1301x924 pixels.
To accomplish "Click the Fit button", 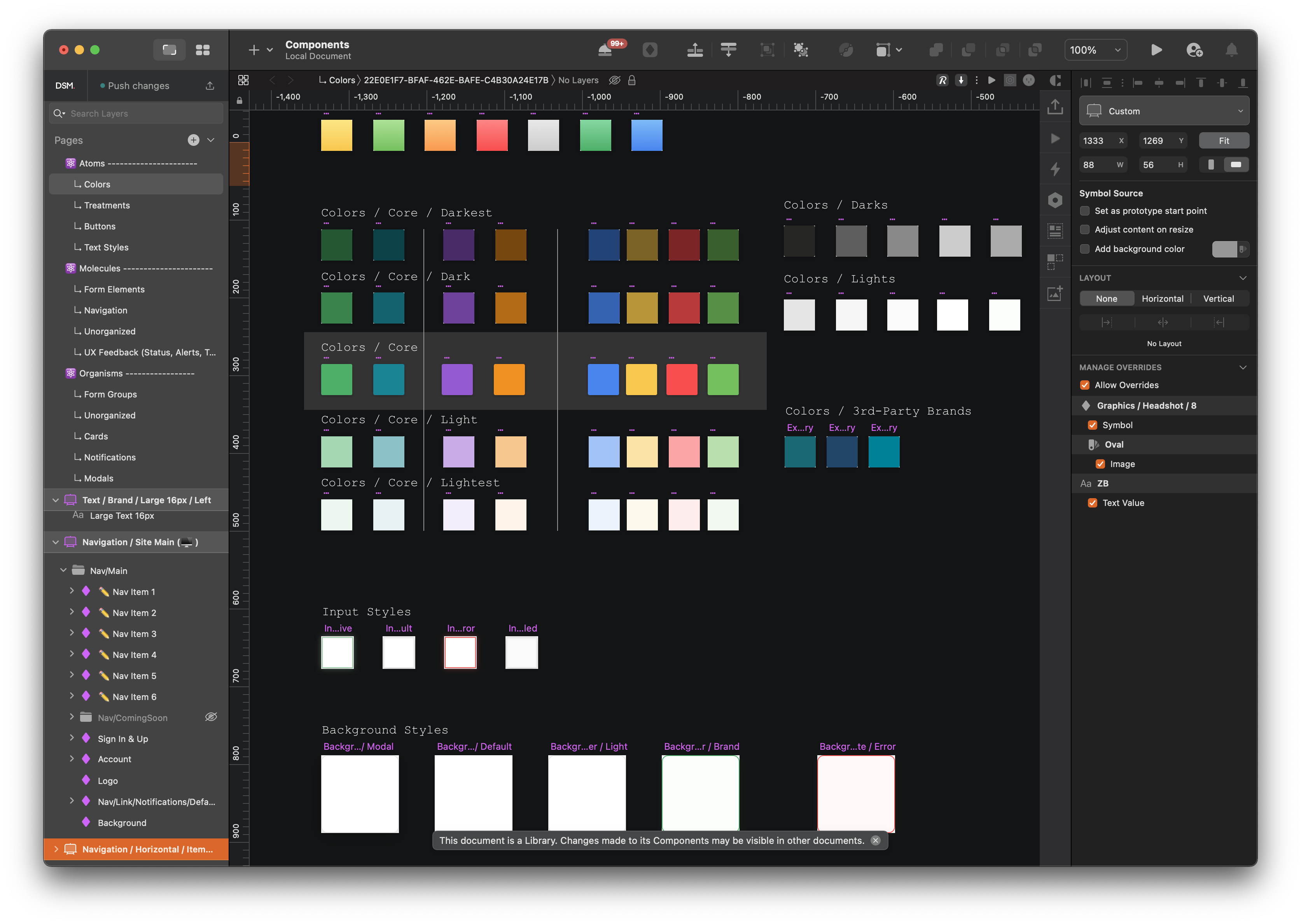I will [x=1224, y=140].
